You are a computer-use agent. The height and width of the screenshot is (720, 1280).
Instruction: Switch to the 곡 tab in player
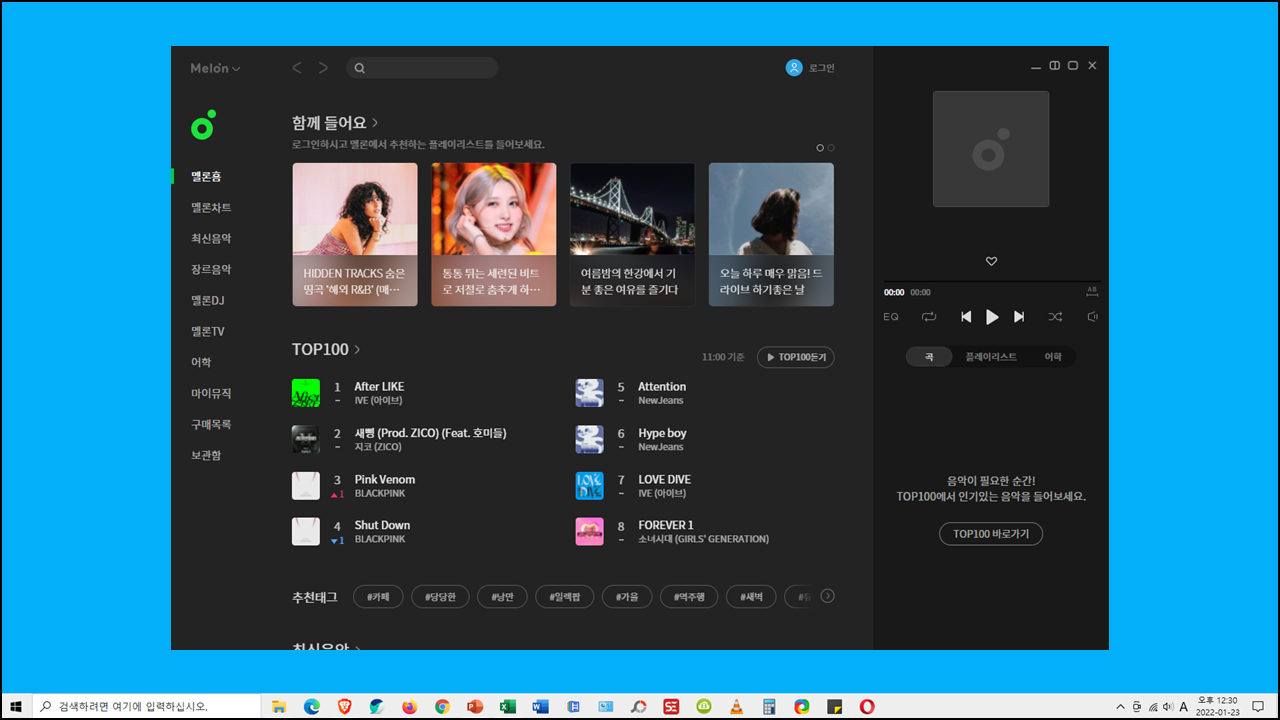tap(929, 357)
